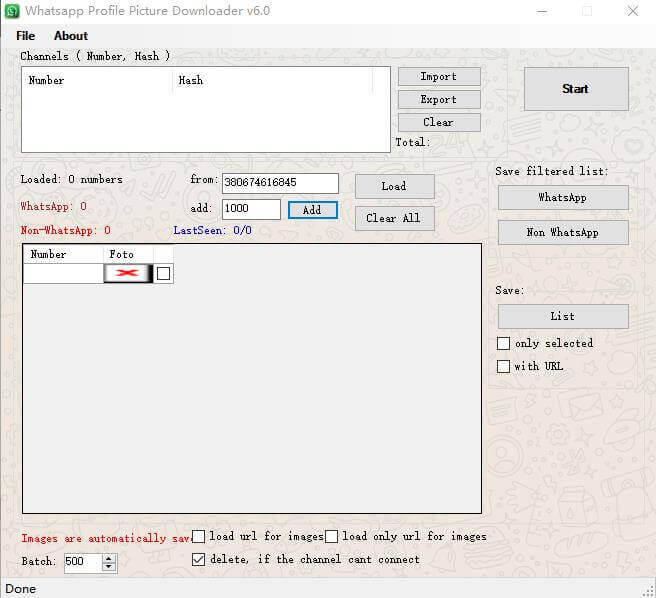This screenshot has width=656, height=598.
Task: Enable the only selected checkbox
Action: (503, 343)
